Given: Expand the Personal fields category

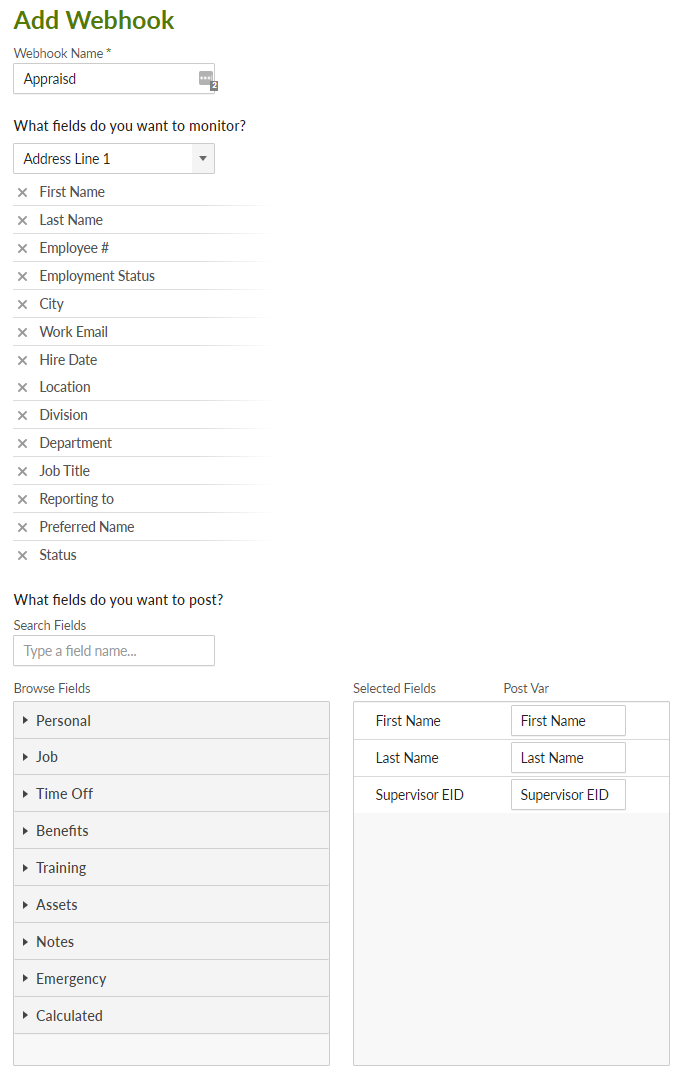Looking at the screenshot, I should click(171, 721).
